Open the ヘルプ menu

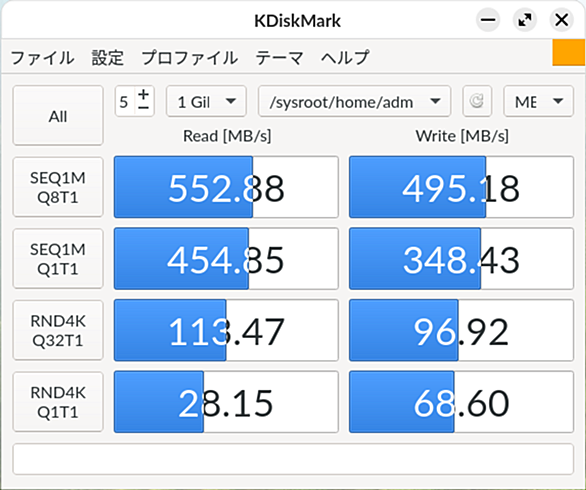coord(345,58)
